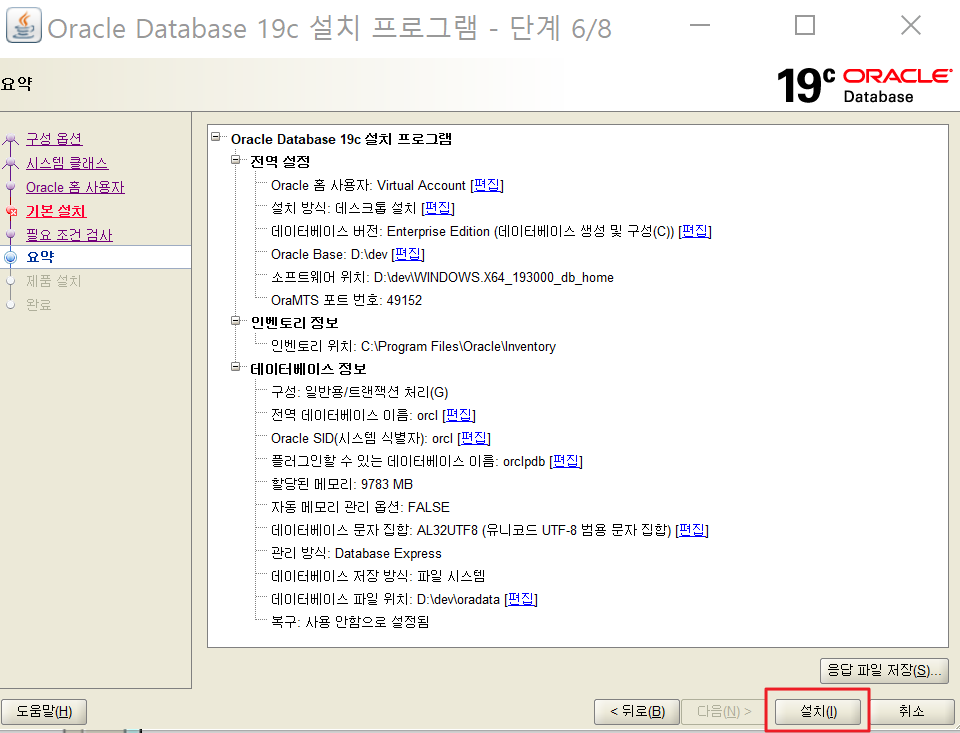Select the 자동 메모리 관리 옵션: FALSE row
The image size is (960, 733).
click(x=360, y=507)
